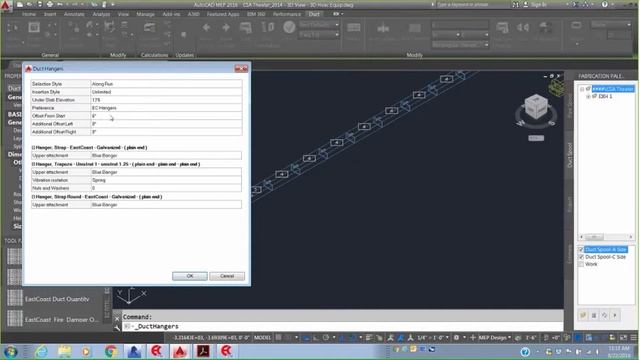Toggle the Duct Spool A Side checkbox

click(581, 249)
